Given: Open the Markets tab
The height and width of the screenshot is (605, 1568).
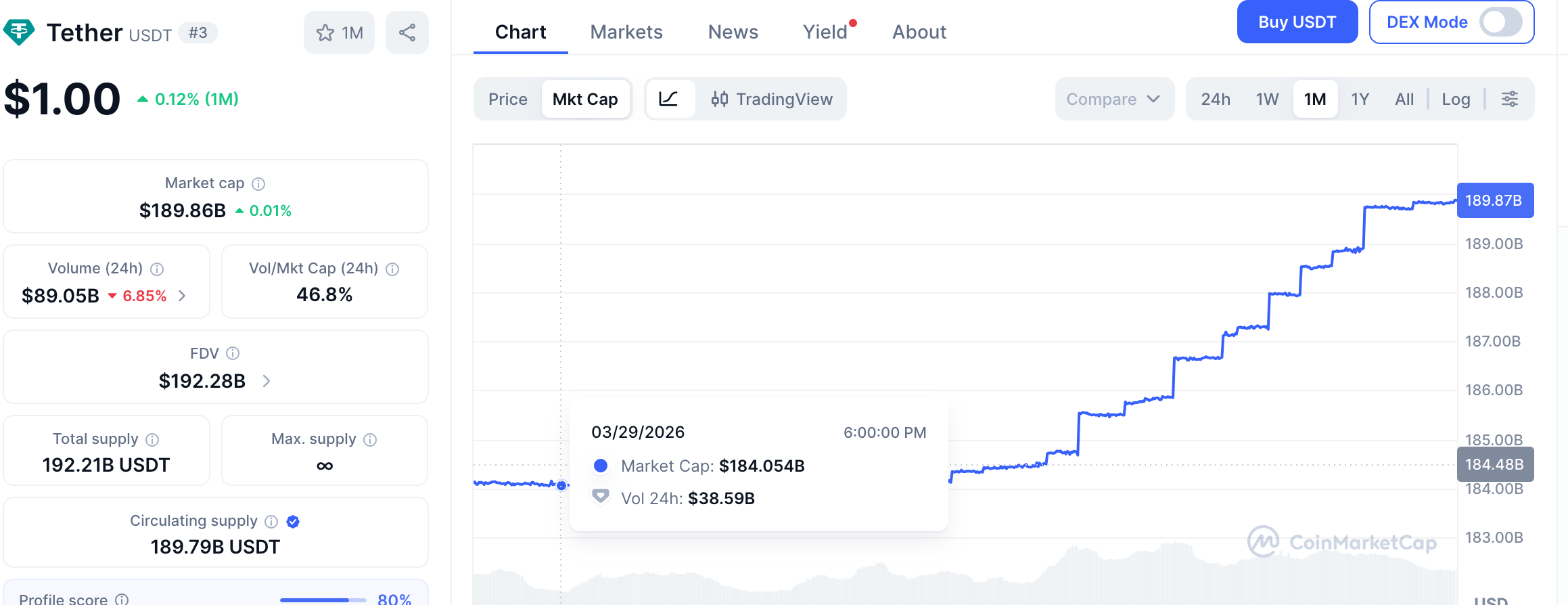Looking at the screenshot, I should (x=626, y=32).
